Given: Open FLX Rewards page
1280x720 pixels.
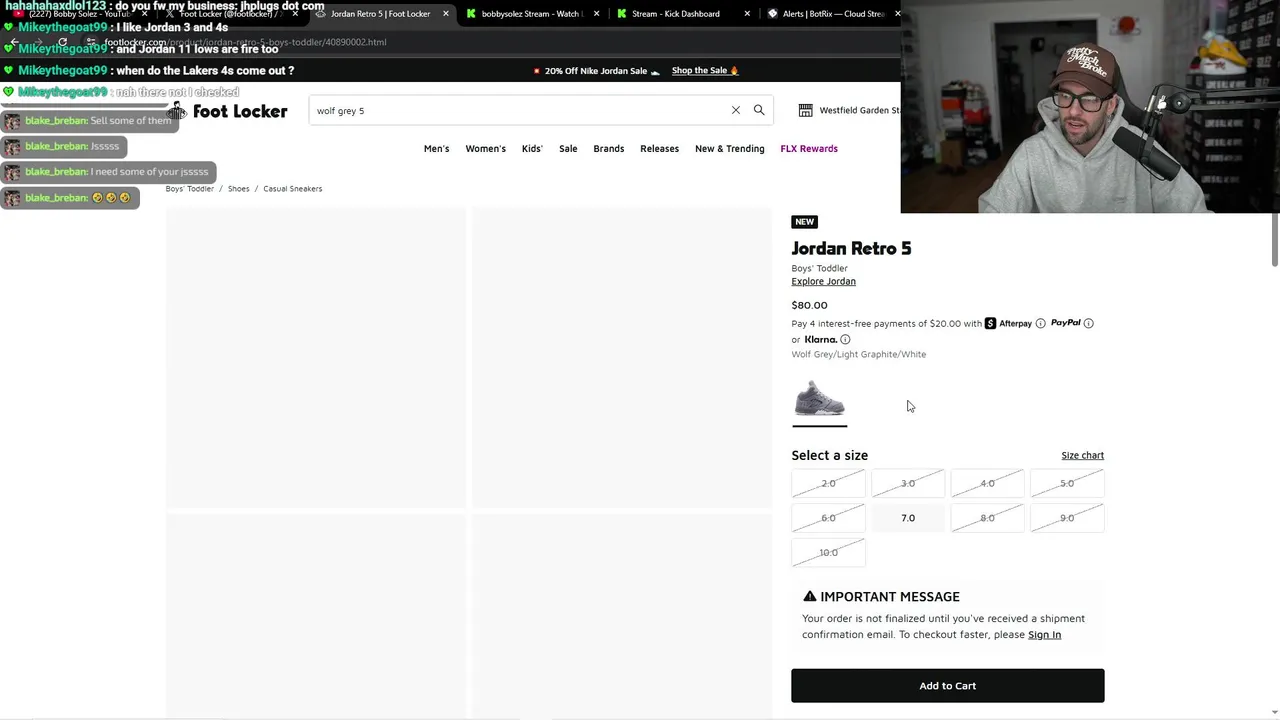Looking at the screenshot, I should click(x=809, y=149).
